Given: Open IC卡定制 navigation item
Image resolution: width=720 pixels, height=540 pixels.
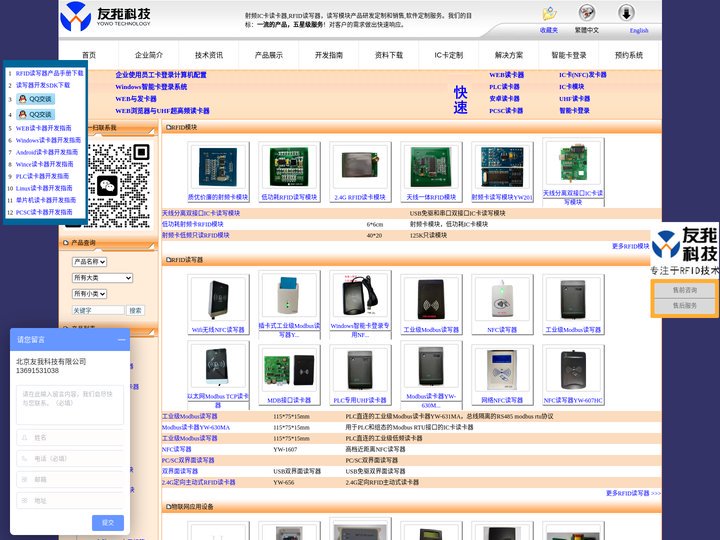Looking at the screenshot, I should (x=449, y=55).
